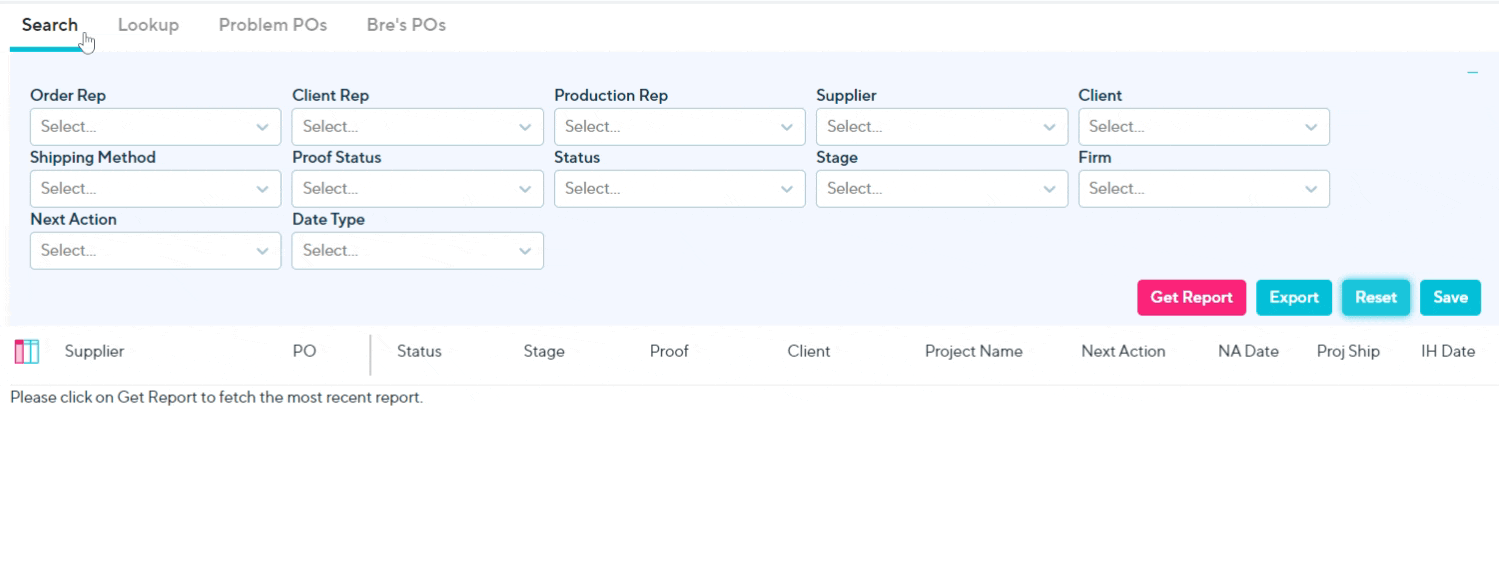Open the Production Rep dropdown
Screen dimensions: 1499x586
pos(679,126)
